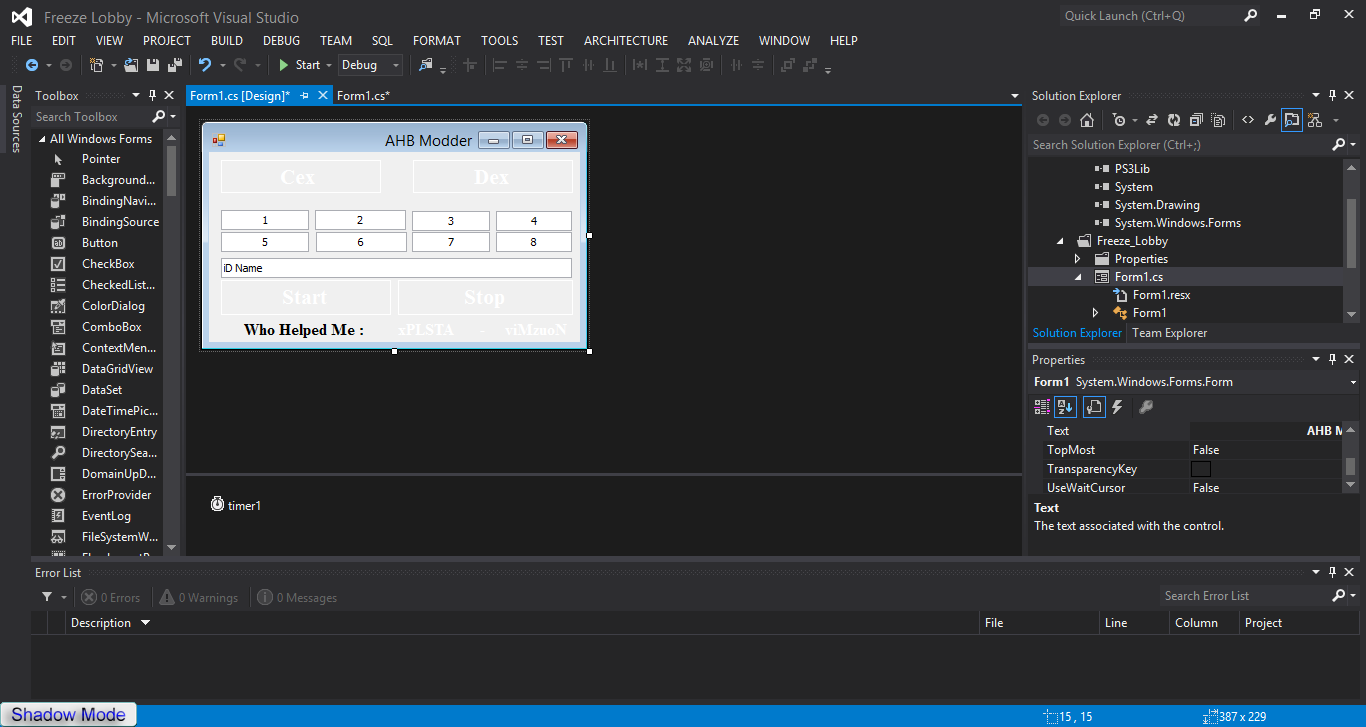The image size is (1366, 727).
Task: Click the Navigate Backward toolbar arrow
Action: tap(32, 65)
